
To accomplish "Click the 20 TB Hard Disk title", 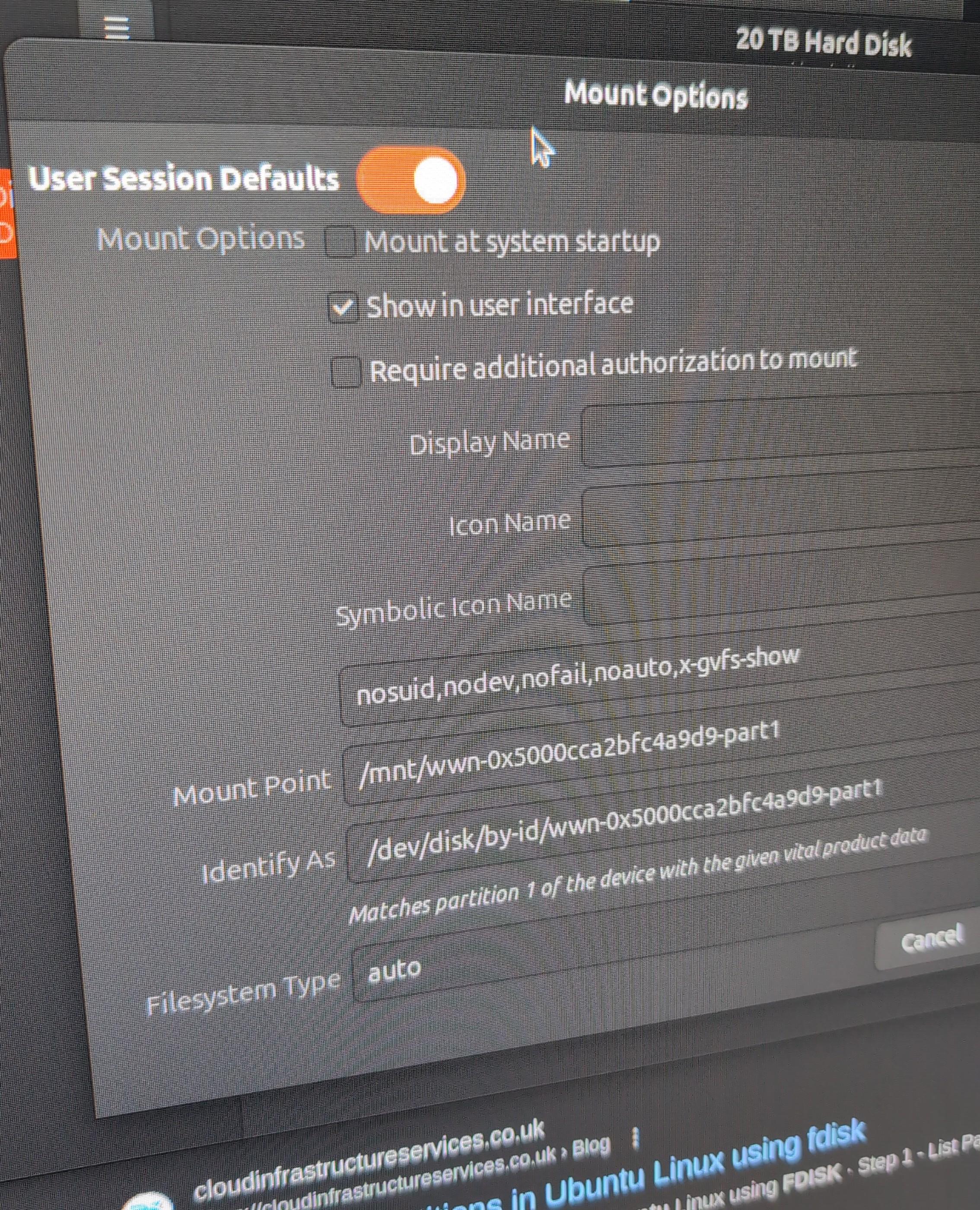I will pyautogui.click(x=823, y=42).
